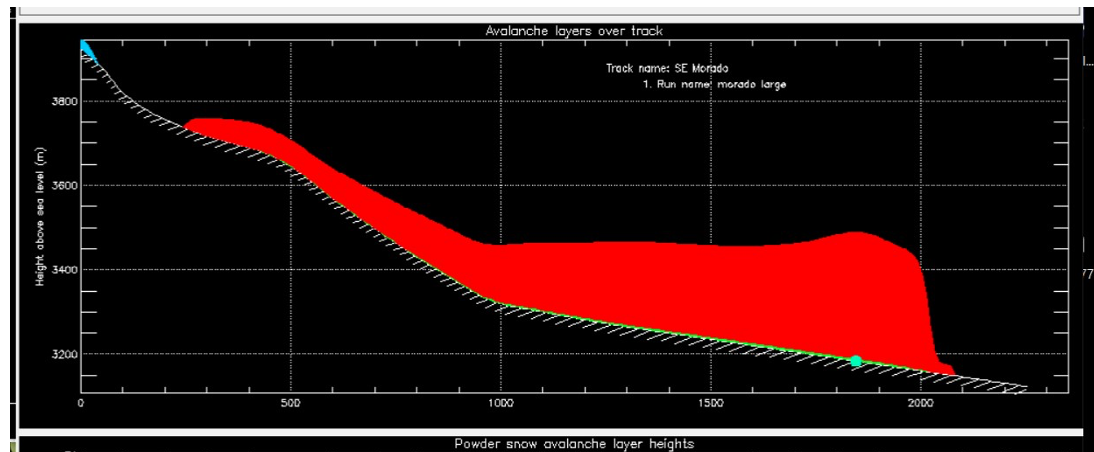1094x452 pixels.
Task: Click the 1000 tick label on distance axis
Action: (500, 404)
